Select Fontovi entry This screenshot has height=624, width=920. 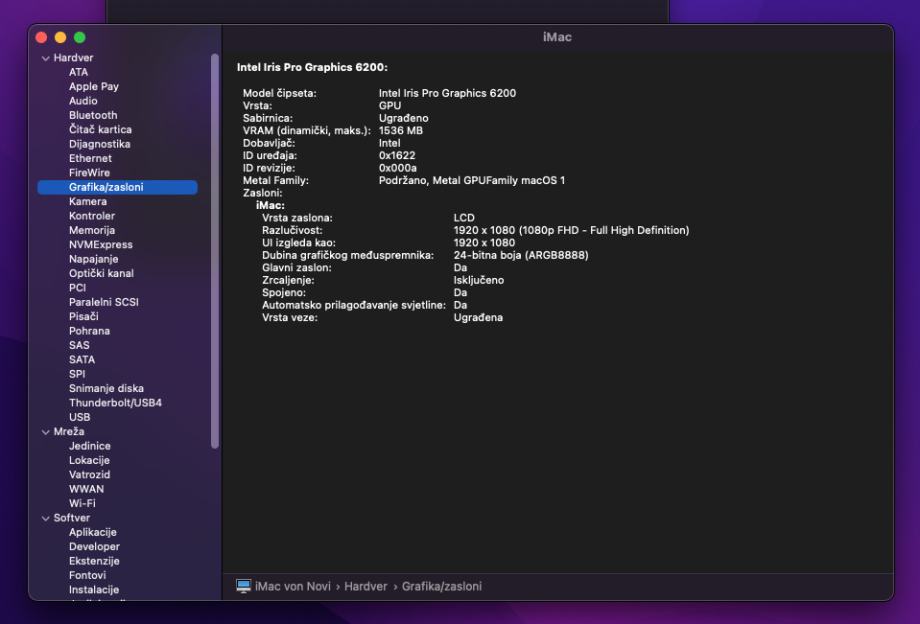click(87, 575)
